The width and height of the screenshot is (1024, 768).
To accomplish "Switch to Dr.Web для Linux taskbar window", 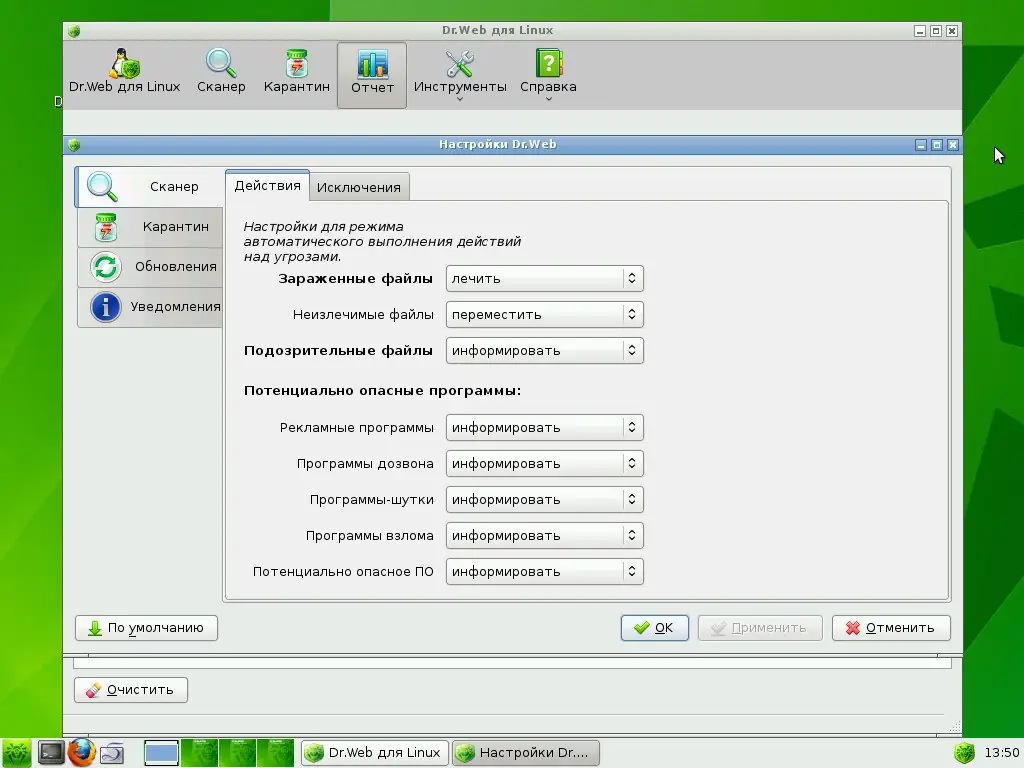I will pos(375,752).
